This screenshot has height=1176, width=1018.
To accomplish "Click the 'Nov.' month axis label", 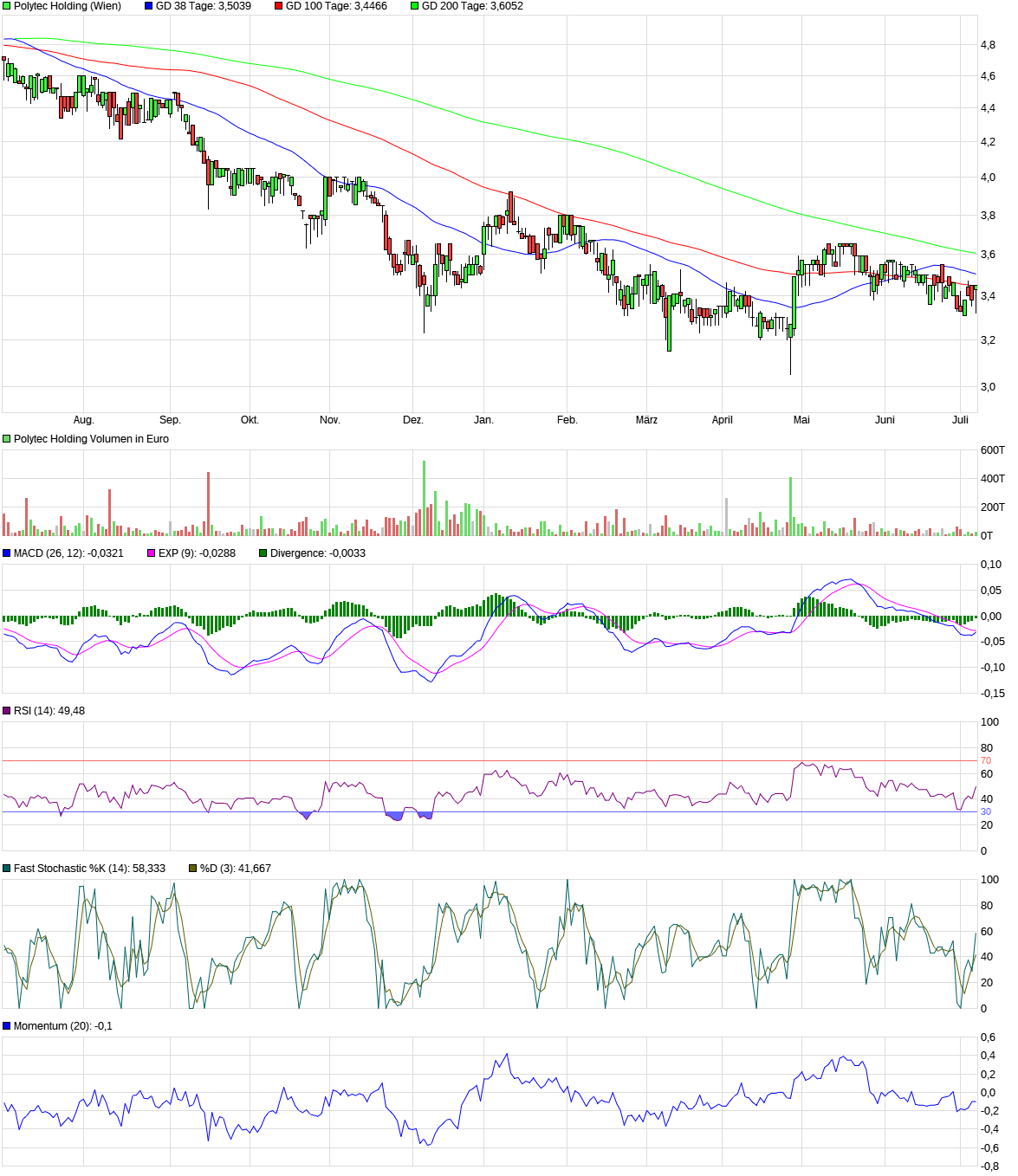I will (x=330, y=420).
